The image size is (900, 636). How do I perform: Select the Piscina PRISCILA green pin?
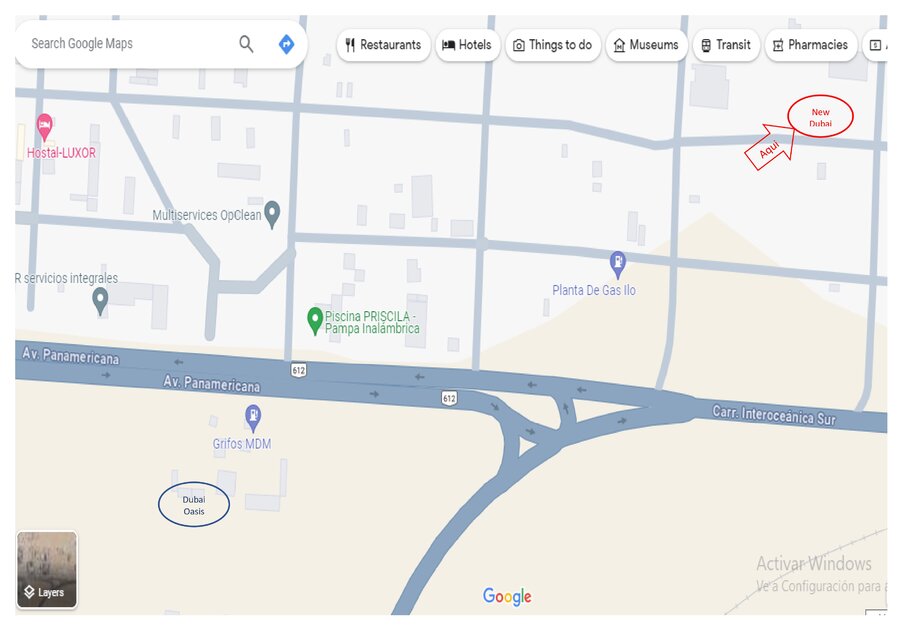tap(315, 321)
